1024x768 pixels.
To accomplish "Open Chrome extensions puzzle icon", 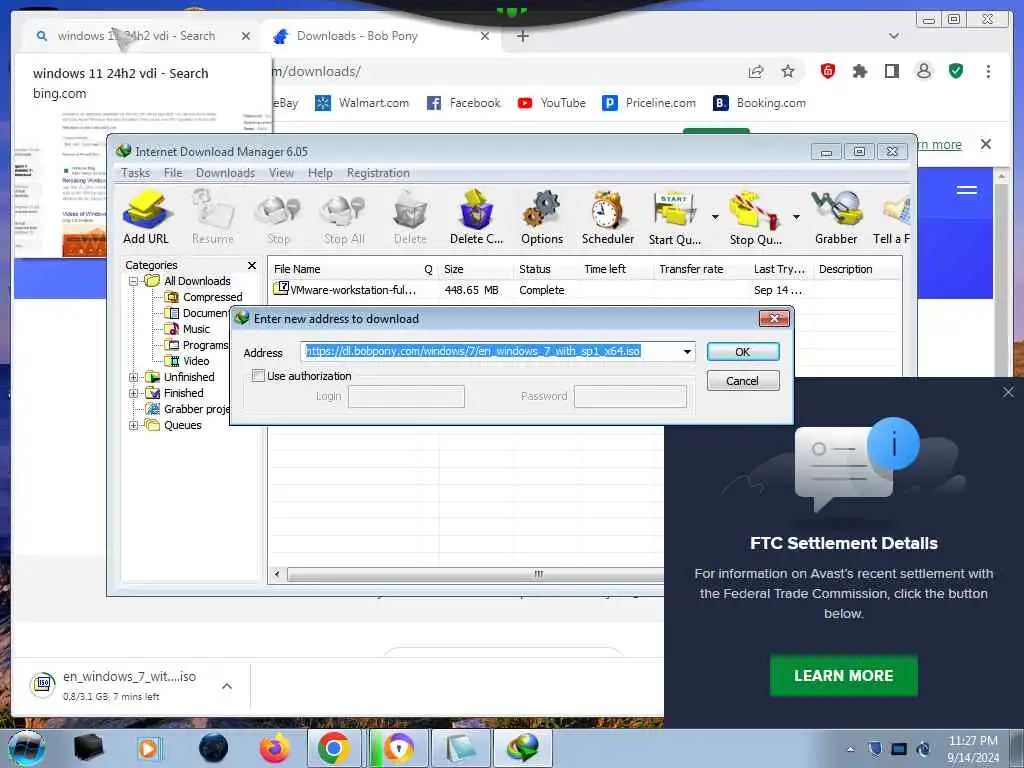I will [859, 71].
